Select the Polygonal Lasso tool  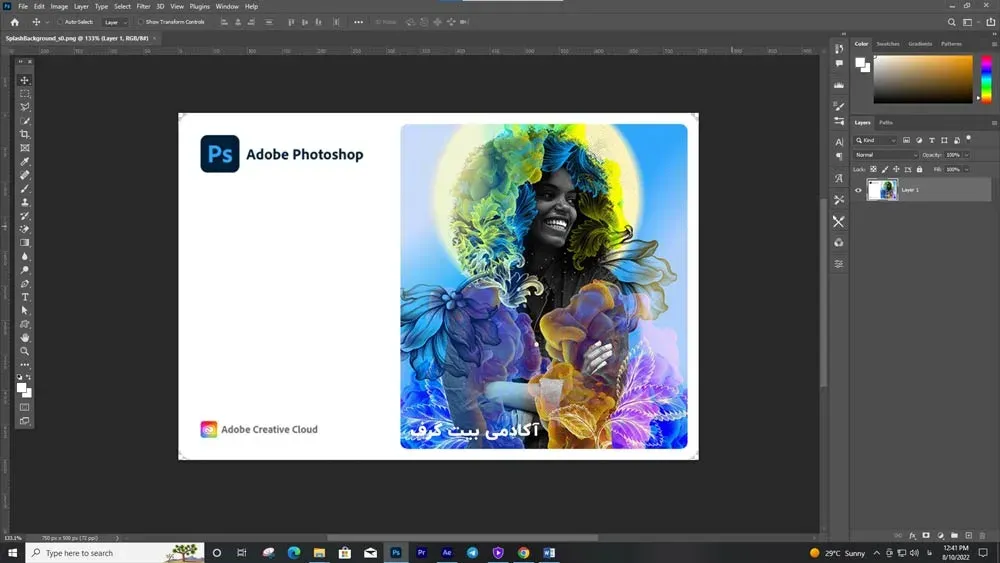pos(24,107)
